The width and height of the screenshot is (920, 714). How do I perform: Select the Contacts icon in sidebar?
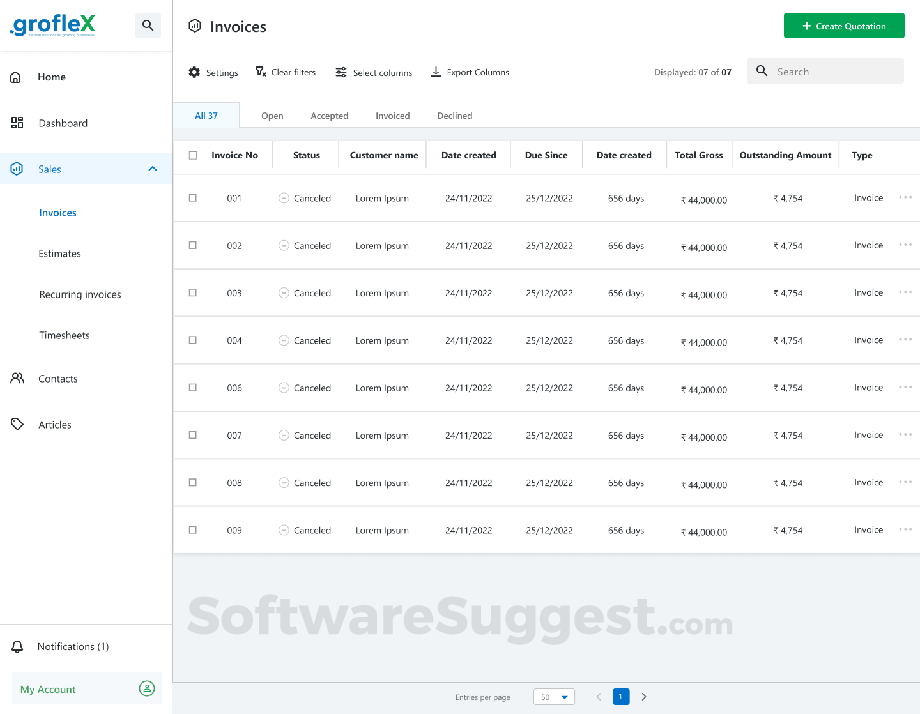16,378
